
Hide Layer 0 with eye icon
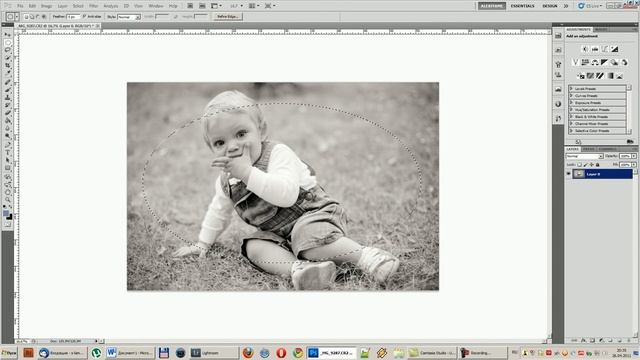coord(568,174)
